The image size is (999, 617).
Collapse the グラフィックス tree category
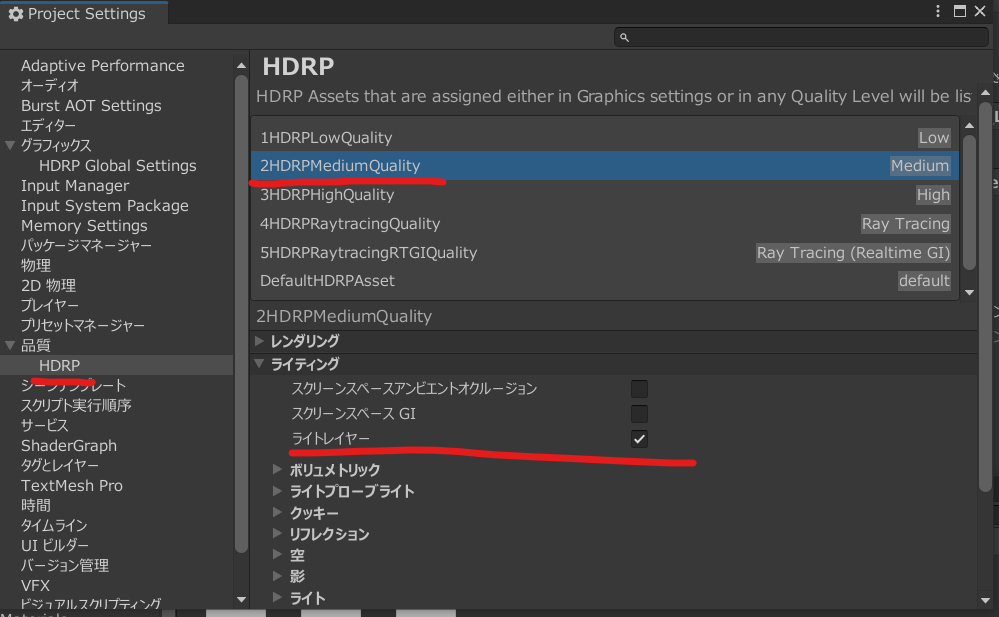(x=10, y=145)
